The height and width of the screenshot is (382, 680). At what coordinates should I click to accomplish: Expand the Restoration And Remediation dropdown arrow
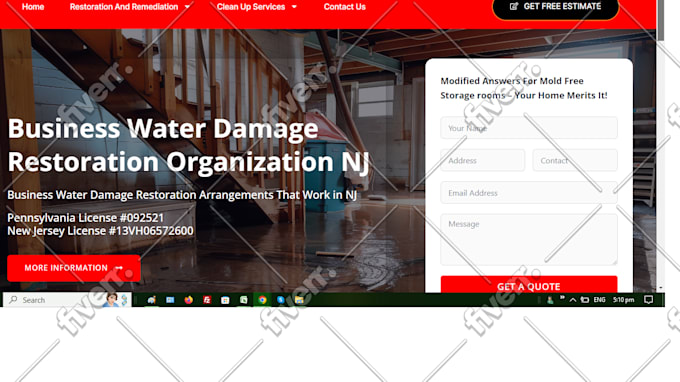click(x=187, y=7)
